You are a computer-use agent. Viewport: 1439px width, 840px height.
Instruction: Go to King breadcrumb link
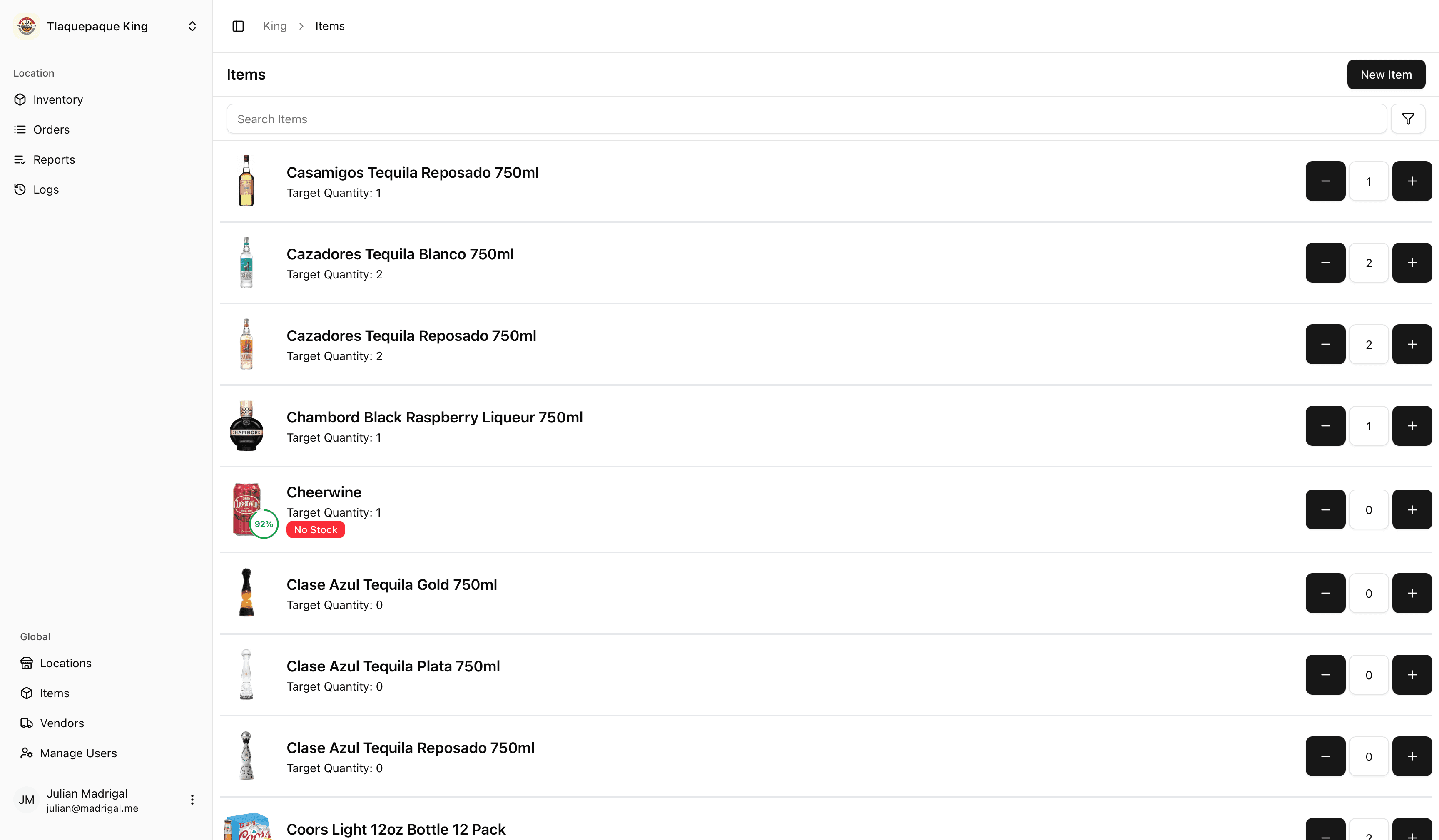(x=275, y=26)
